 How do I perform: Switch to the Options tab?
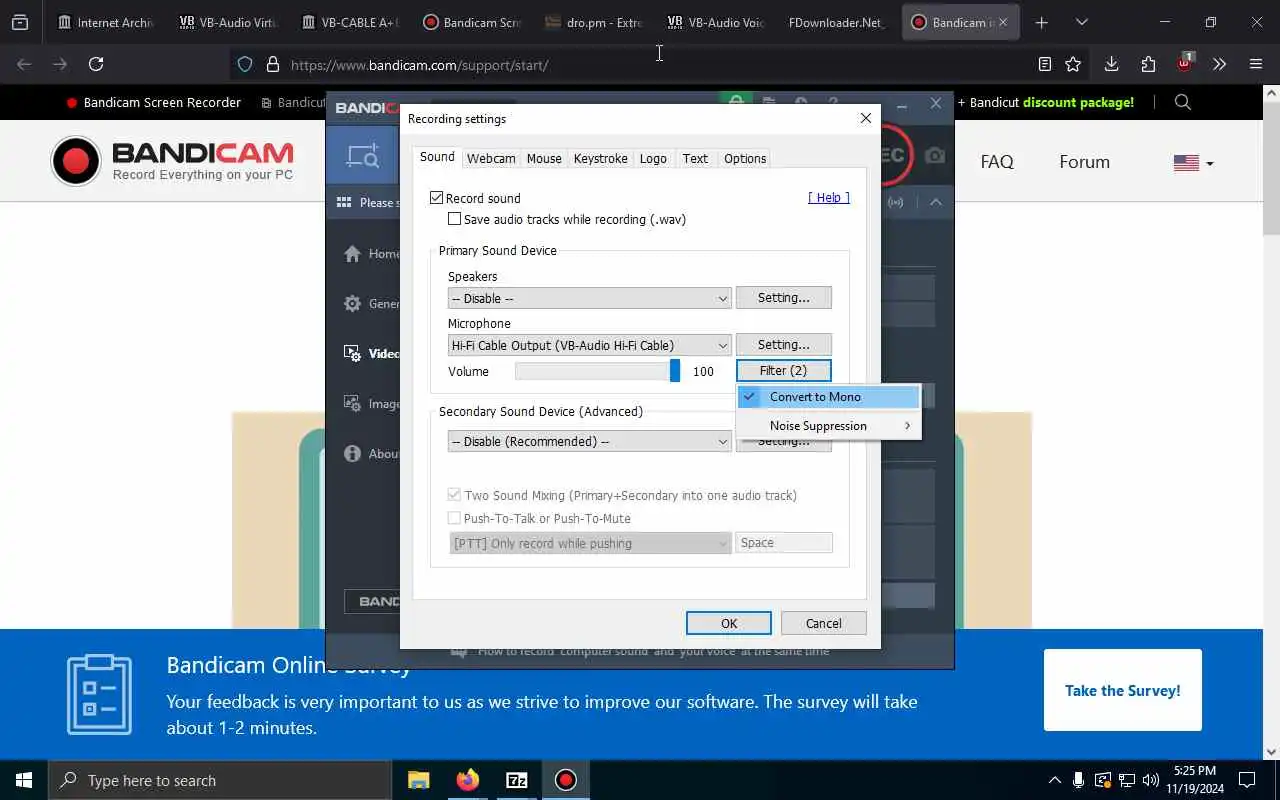(745, 158)
